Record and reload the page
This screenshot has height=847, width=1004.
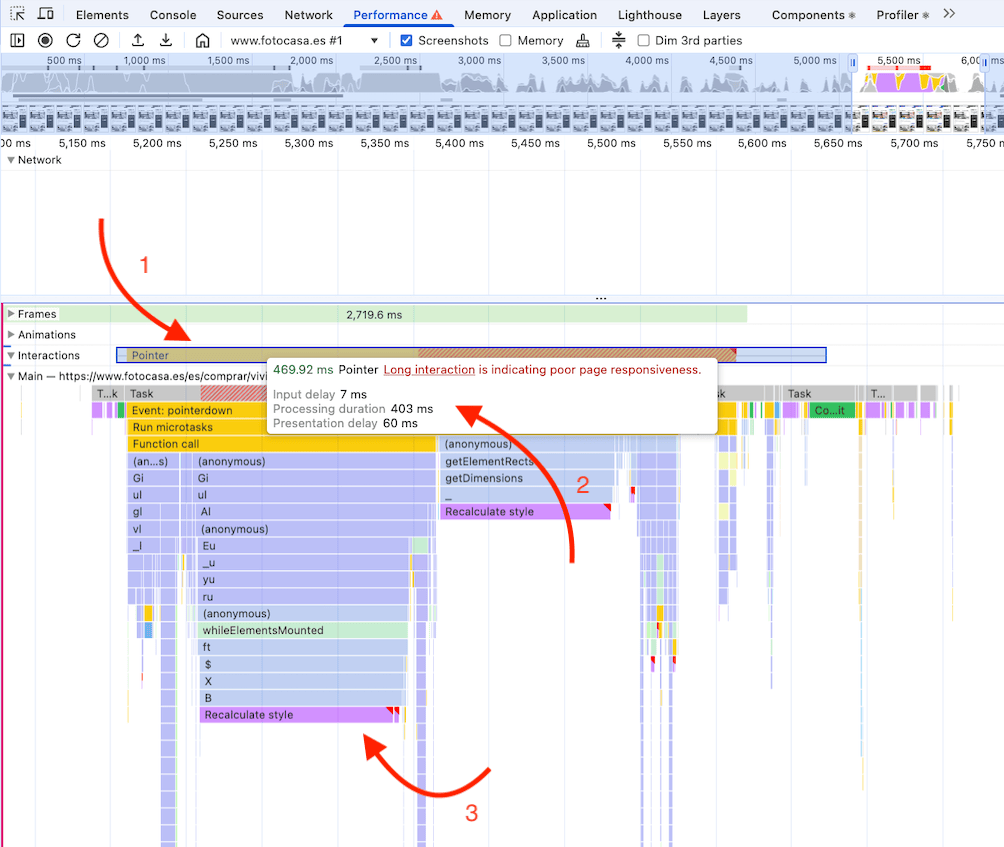pos(71,40)
